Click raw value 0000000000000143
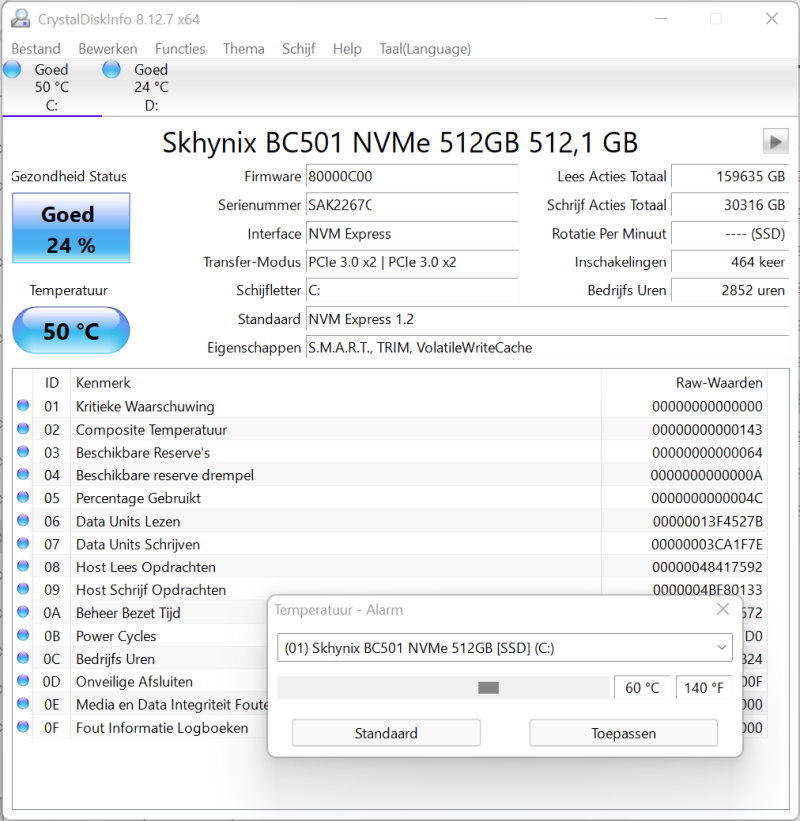 pyautogui.click(x=707, y=430)
